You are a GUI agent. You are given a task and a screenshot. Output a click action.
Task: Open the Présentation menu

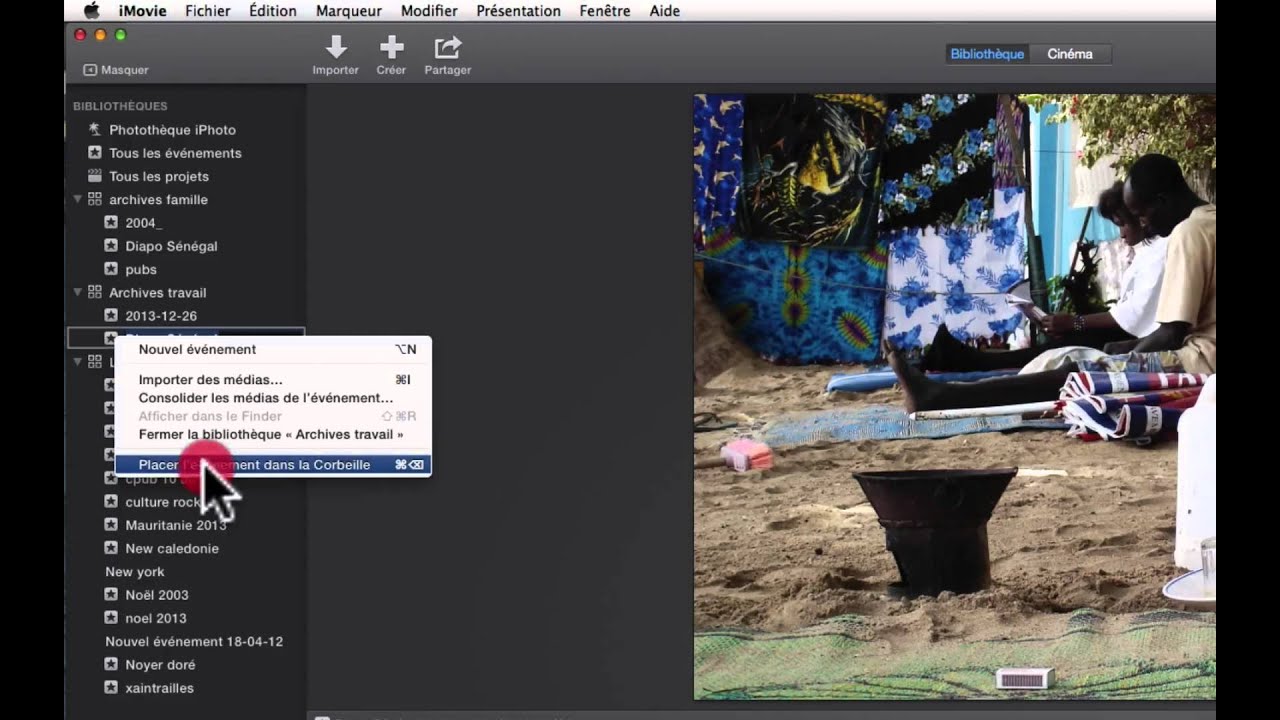tap(518, 11)
